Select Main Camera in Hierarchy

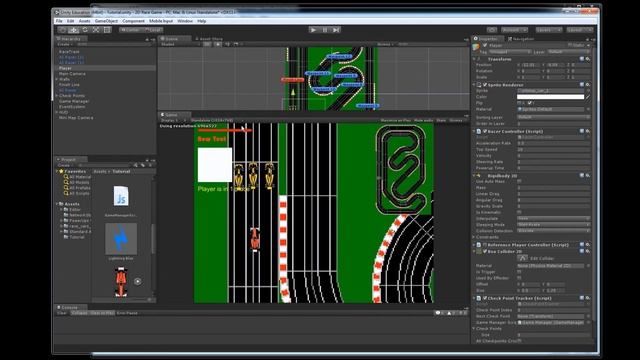(x=72, y=74)
